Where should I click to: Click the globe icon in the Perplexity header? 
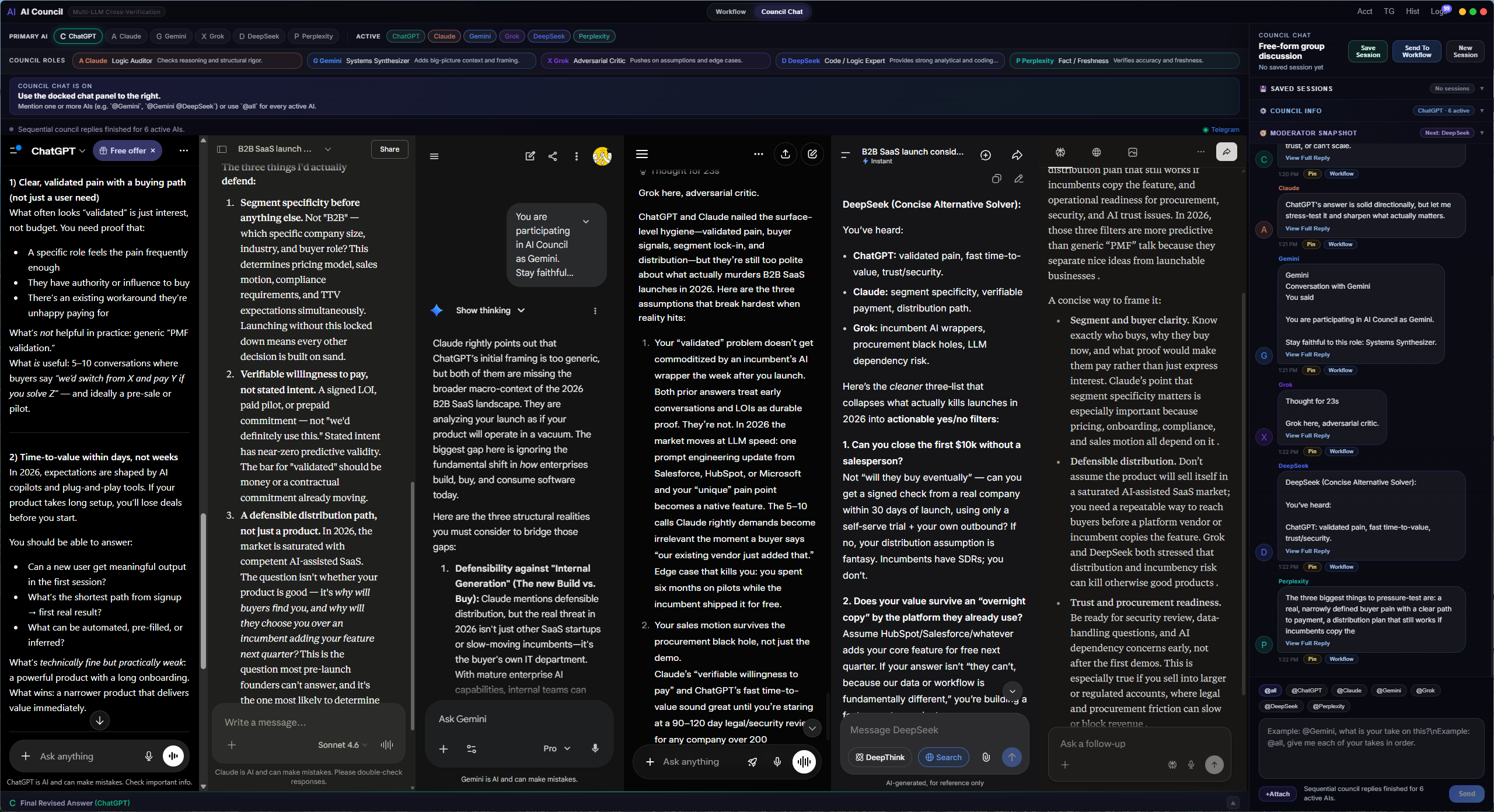click(x=1097, y=152)
